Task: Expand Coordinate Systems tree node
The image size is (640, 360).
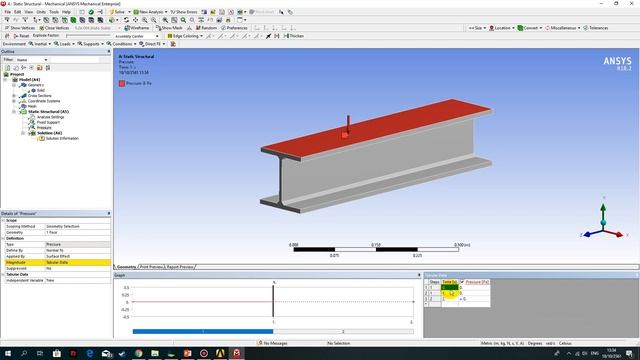Action: point(14,101)
